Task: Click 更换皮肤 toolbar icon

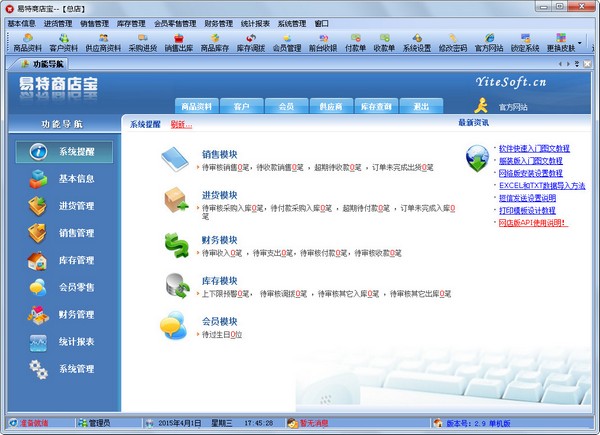Action: (561, 43)
